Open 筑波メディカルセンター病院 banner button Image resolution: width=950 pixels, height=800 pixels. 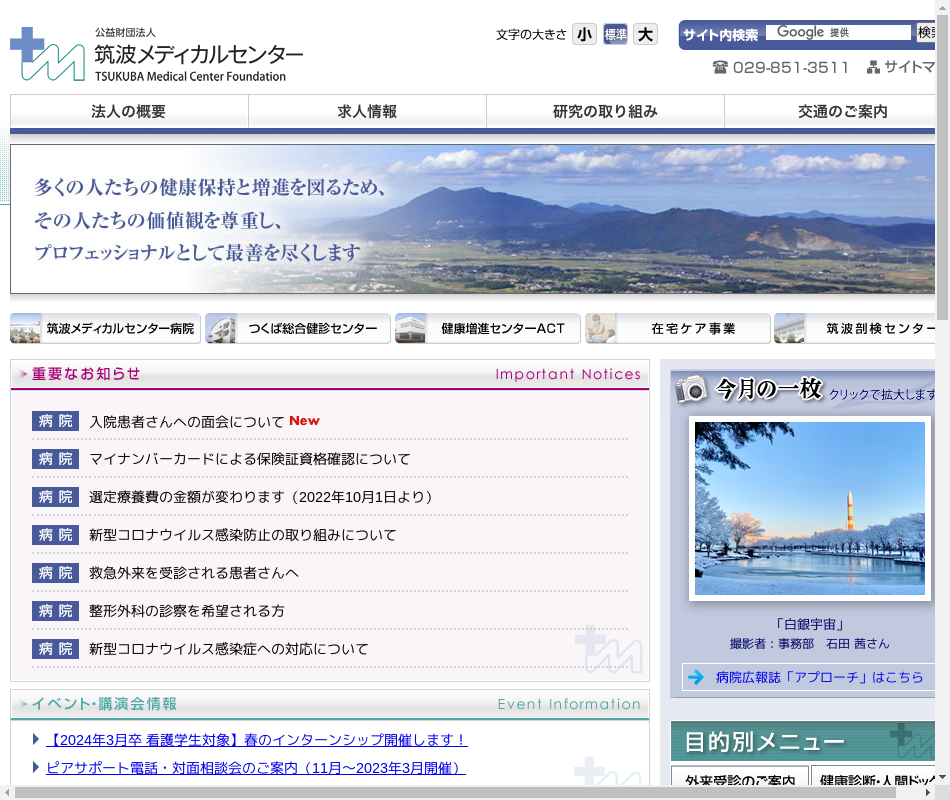105,328
